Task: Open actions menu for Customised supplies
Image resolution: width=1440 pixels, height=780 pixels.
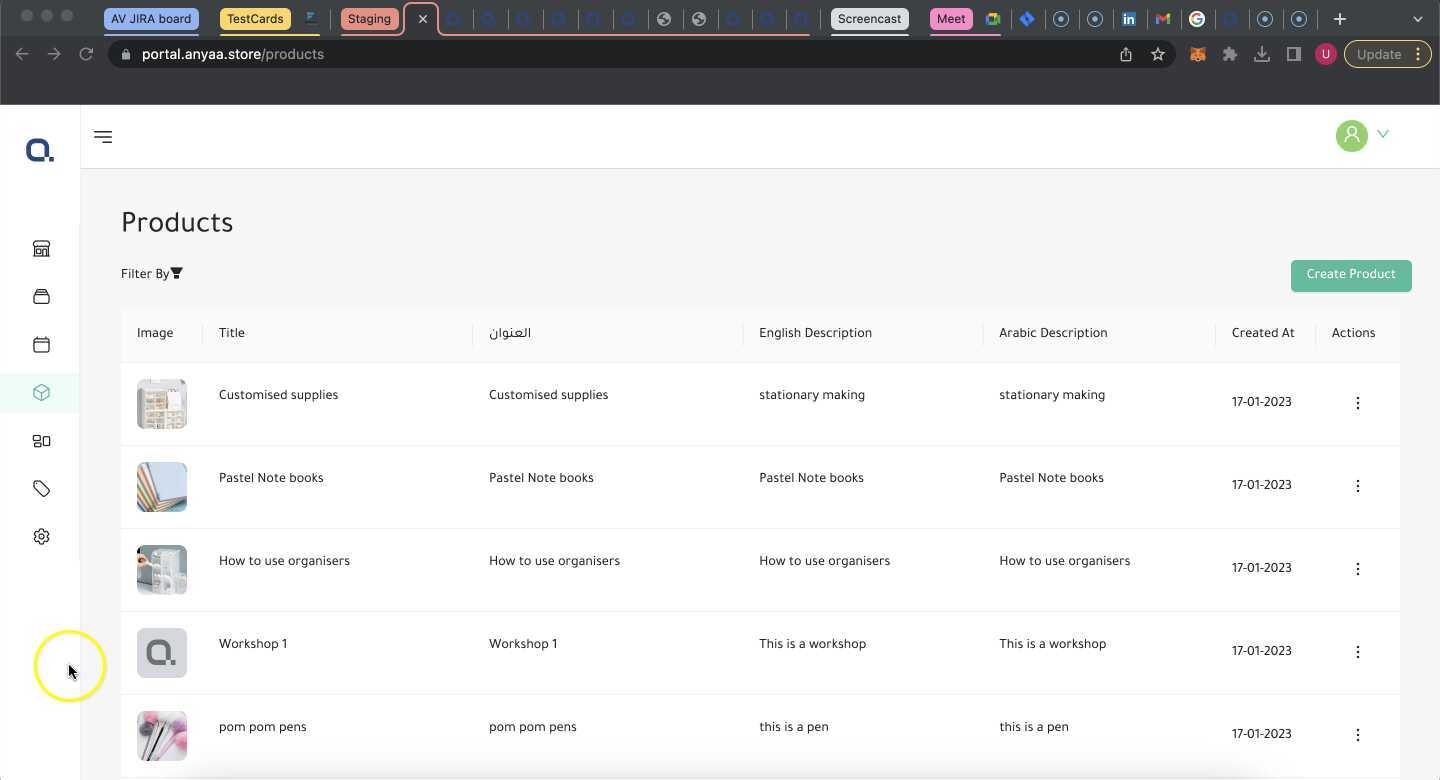Action: (x=1357, y=403)
